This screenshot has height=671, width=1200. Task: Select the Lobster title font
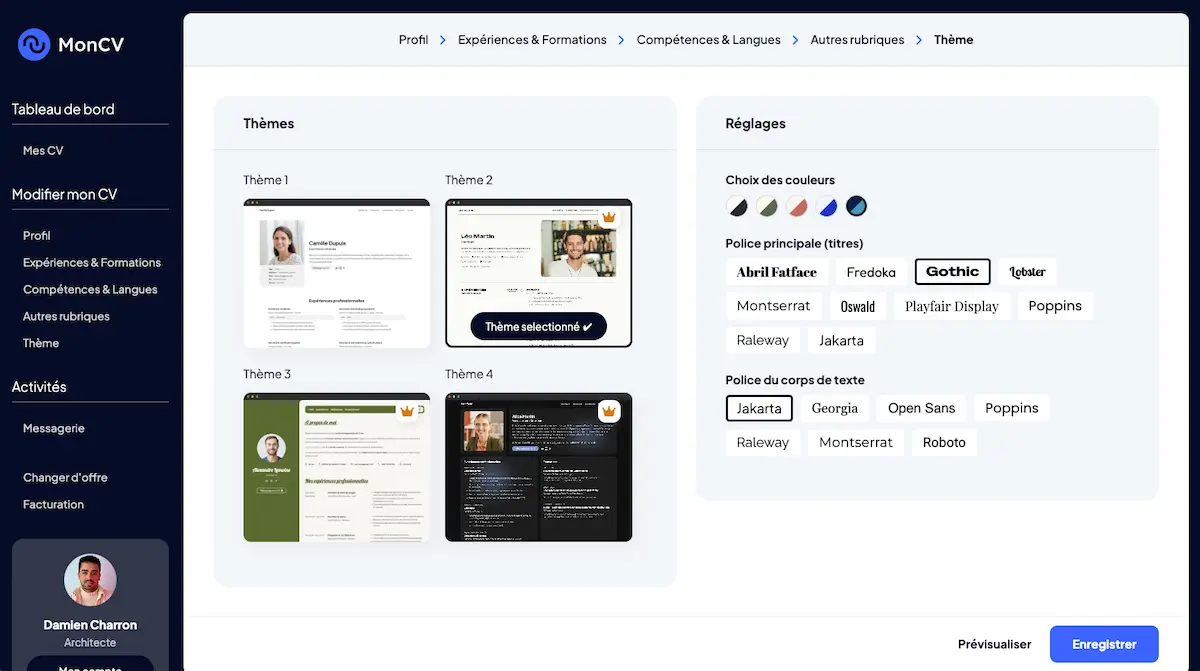click(x=1026, y=271)
